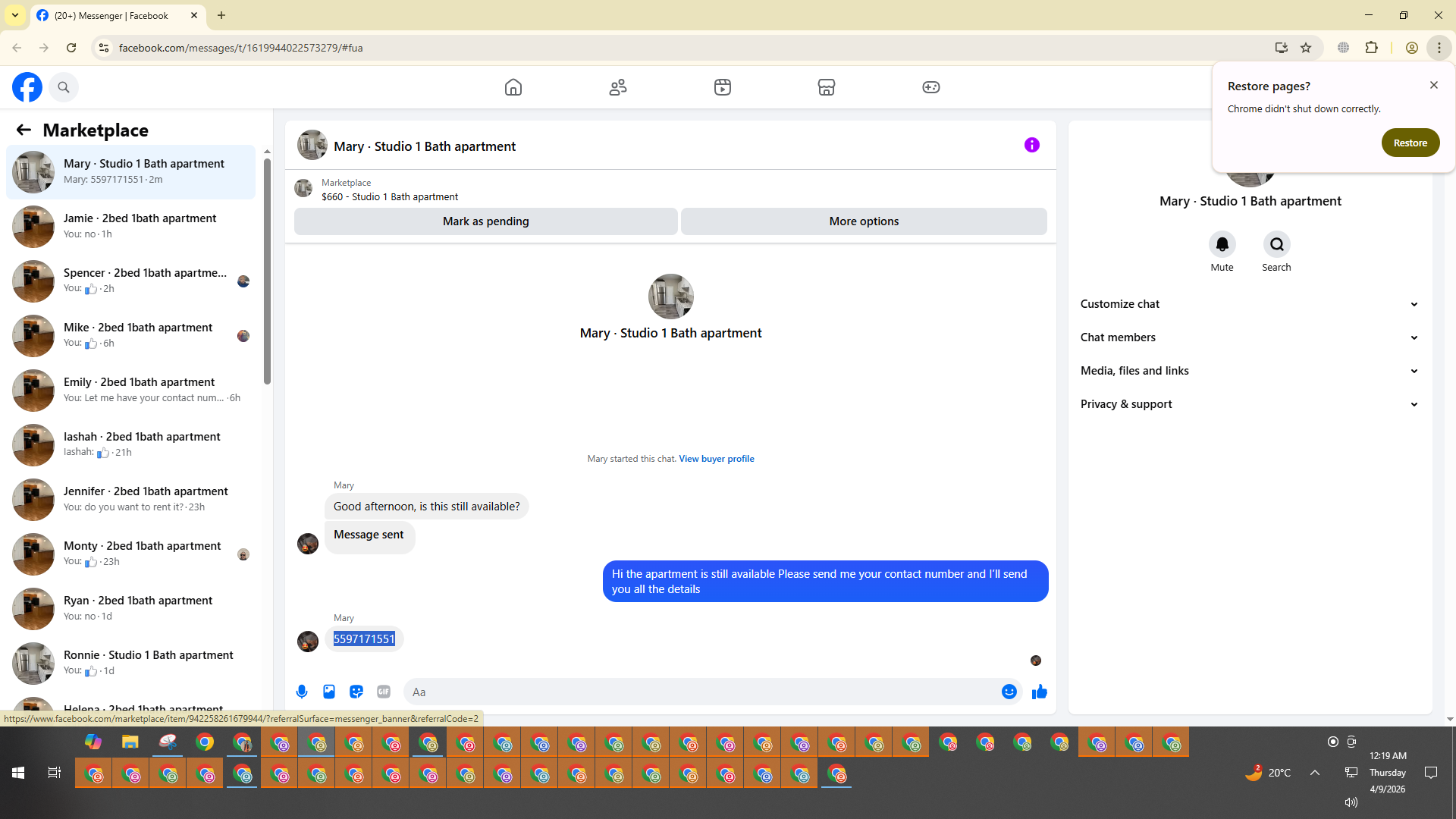
Task: Toggle the conversation information panel icon
Action: [1031, 145]
